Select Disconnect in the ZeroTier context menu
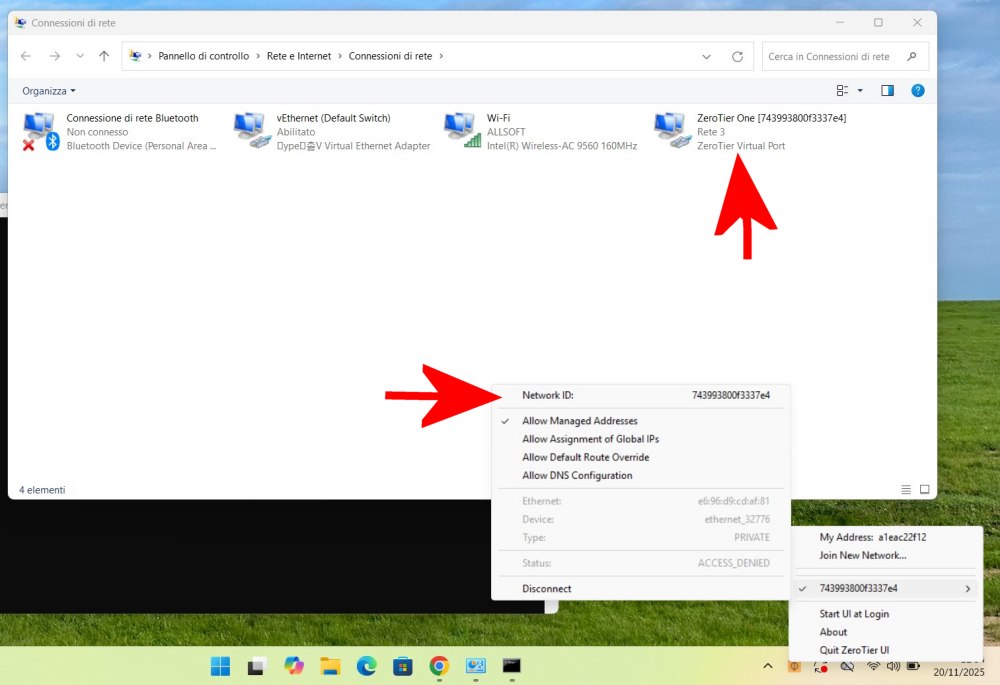 [x=546, y=588]
